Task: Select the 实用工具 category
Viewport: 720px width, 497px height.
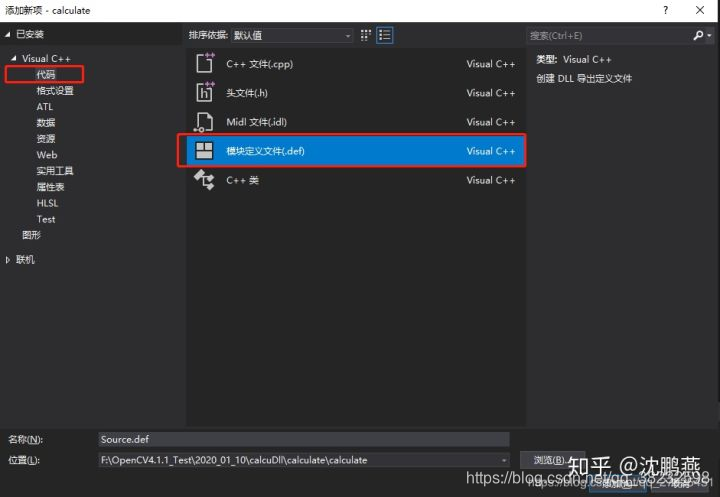Action: pos(55,171)
